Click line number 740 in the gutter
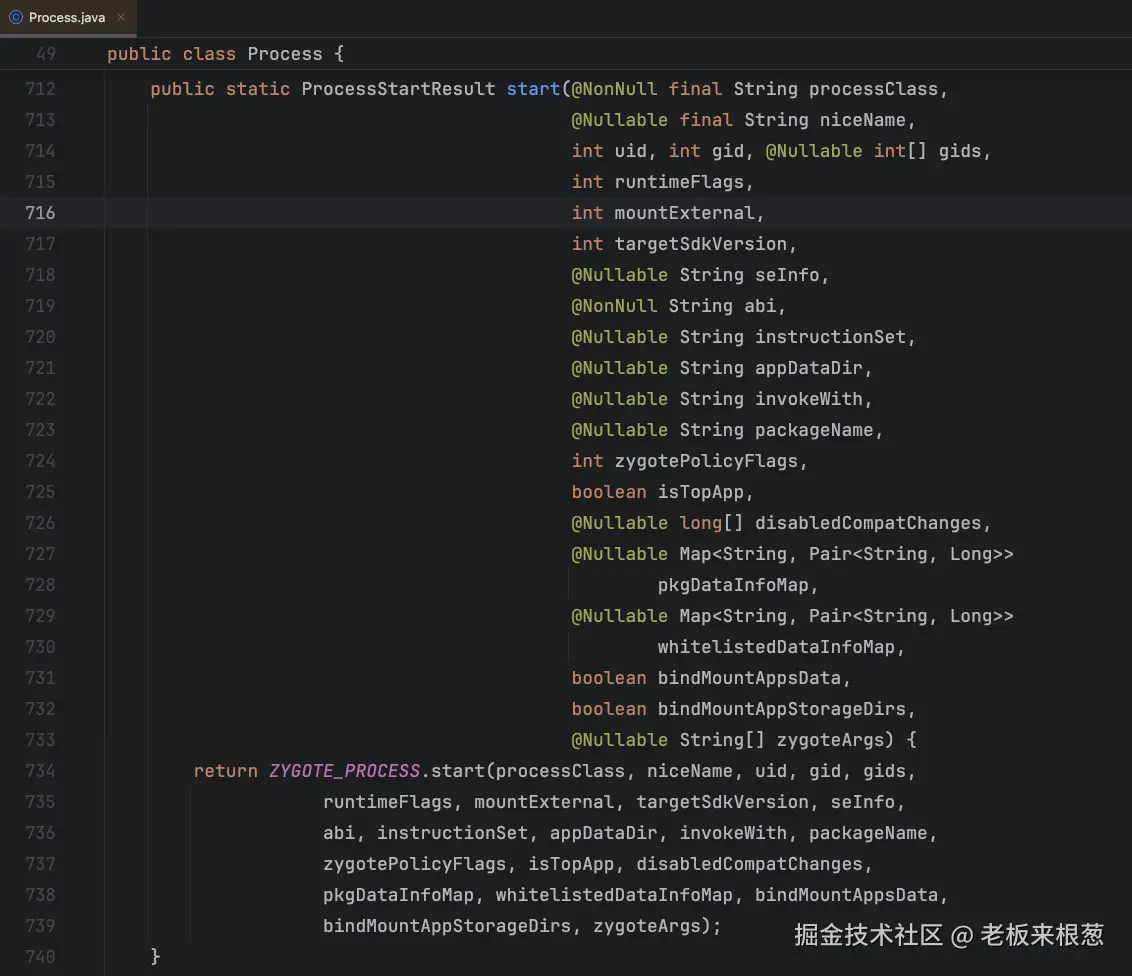 pyautogui.click(x=40, y=957)
